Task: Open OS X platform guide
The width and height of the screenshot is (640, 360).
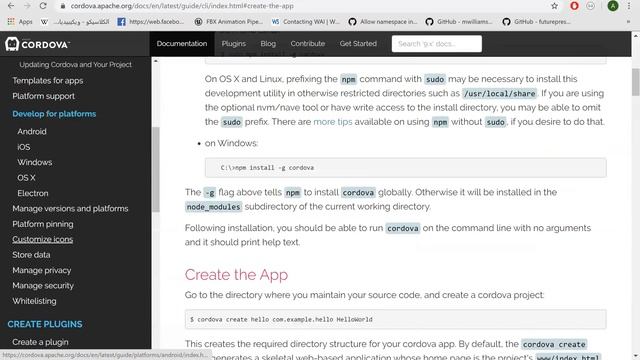Action: [26, 178]
